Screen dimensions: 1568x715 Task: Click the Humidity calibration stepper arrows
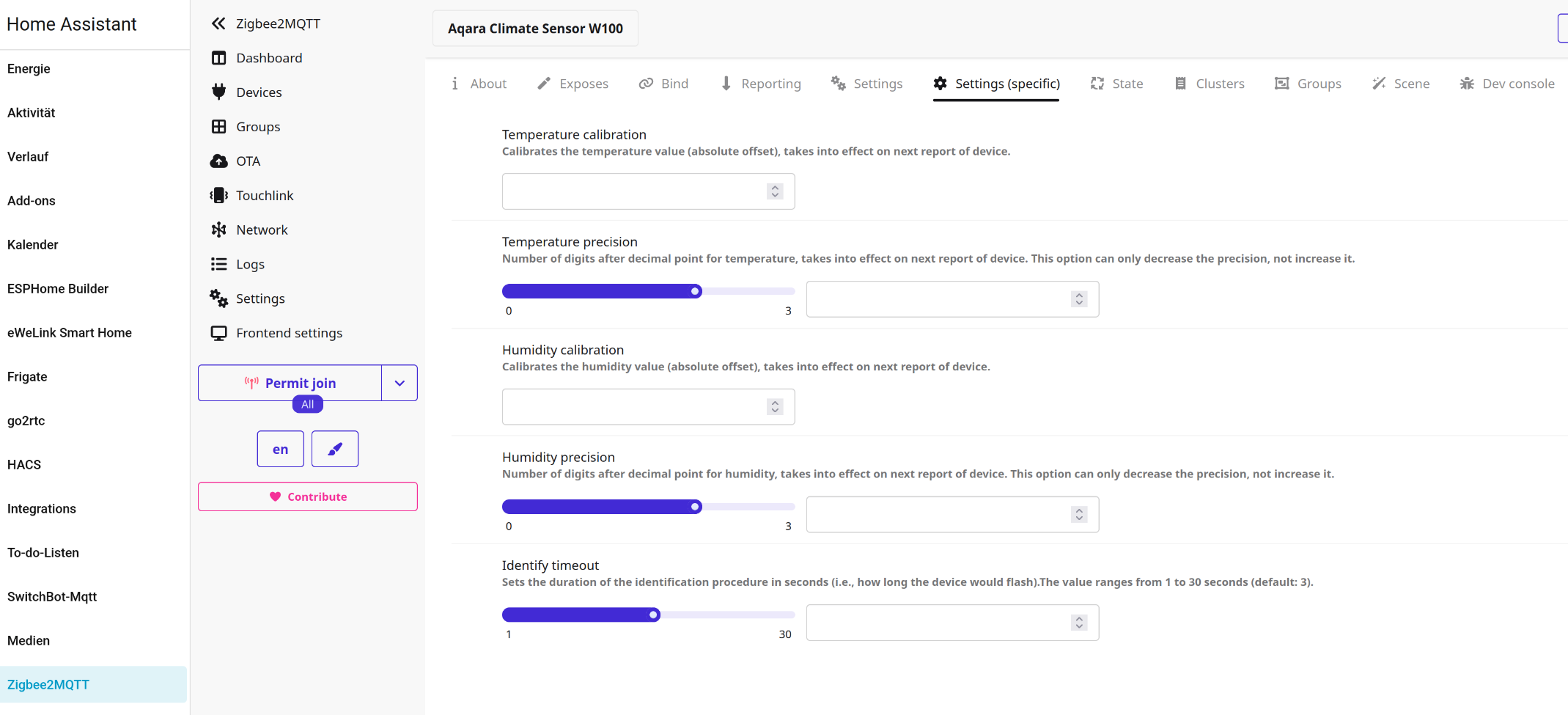775,407
